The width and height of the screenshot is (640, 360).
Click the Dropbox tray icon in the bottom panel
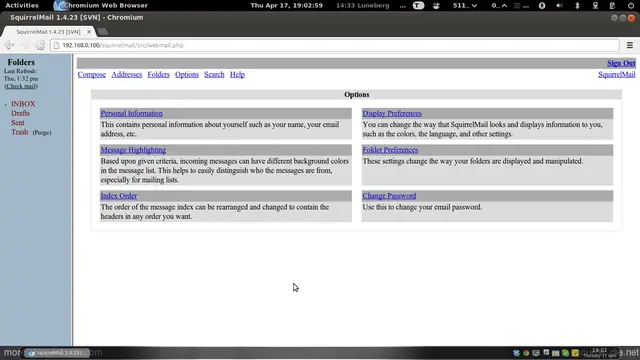516,353
